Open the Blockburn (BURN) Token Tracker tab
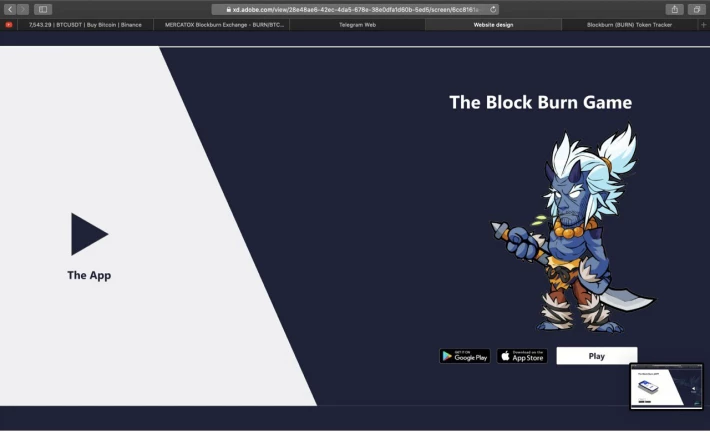This screenshot has width=710, height=444. click(x=629, y=25)
